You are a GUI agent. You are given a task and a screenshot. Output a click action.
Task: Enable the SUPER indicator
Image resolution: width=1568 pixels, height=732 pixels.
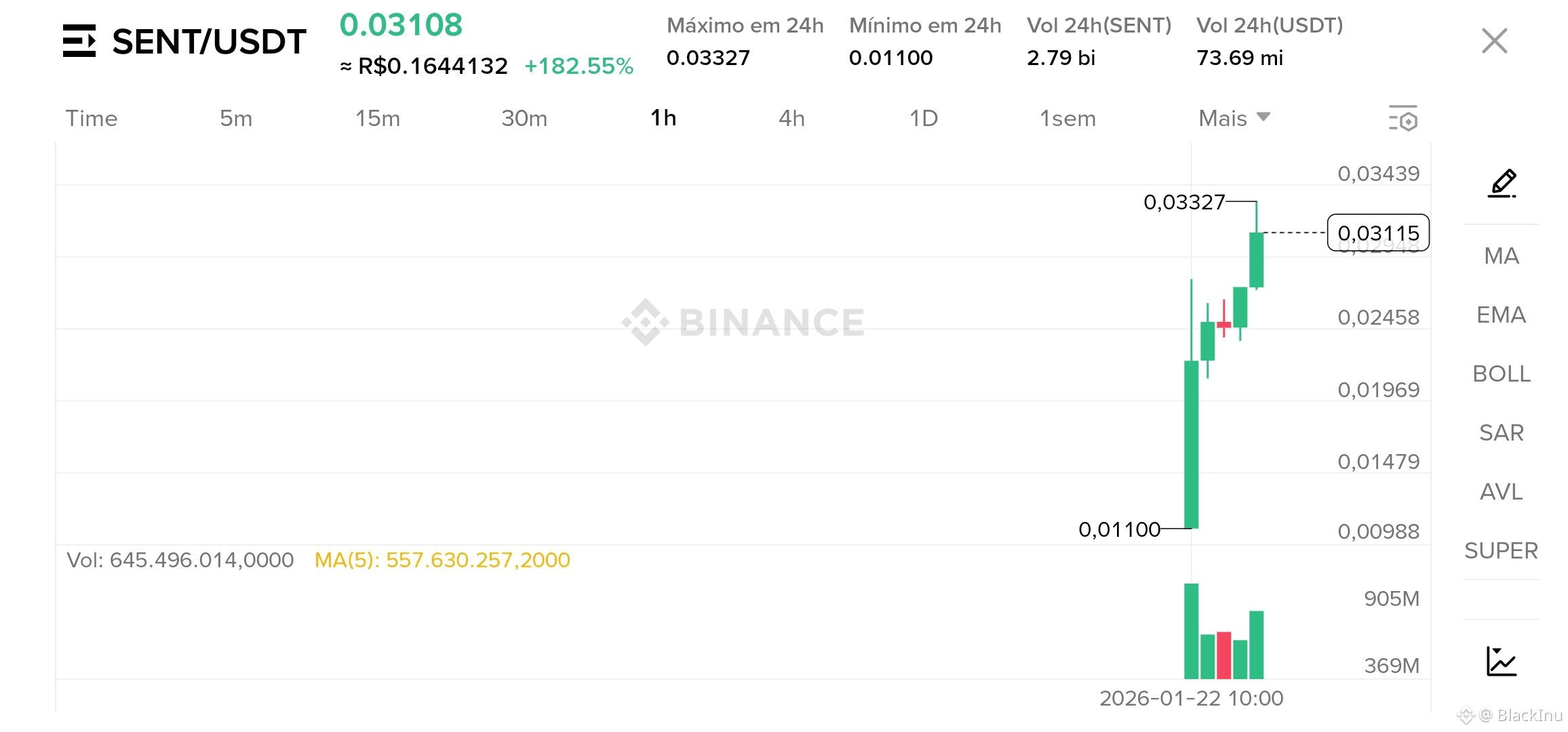1502,550
